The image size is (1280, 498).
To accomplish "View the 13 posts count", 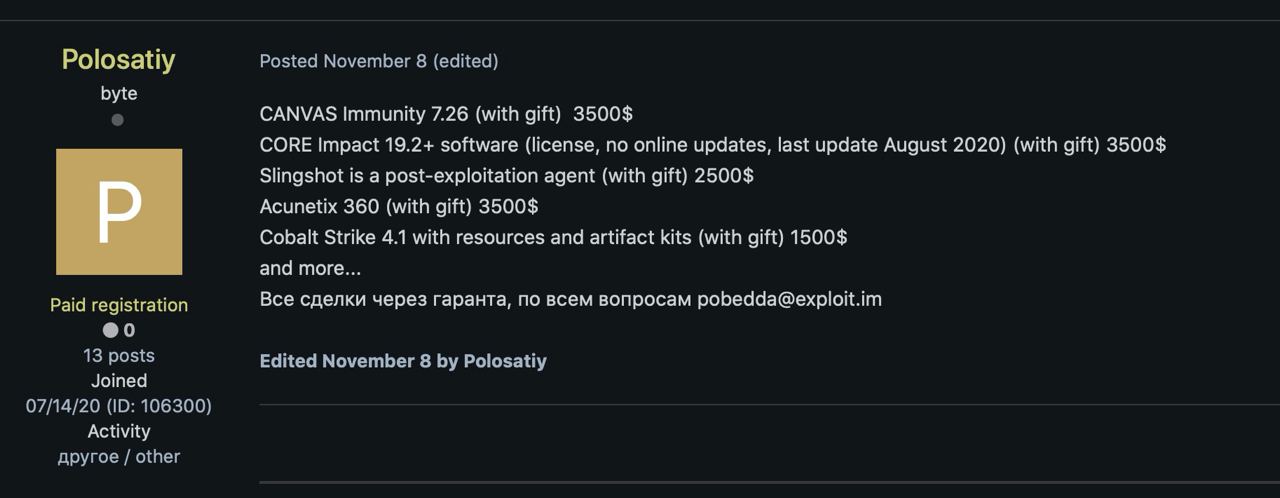I will click(x=118, y=355).
